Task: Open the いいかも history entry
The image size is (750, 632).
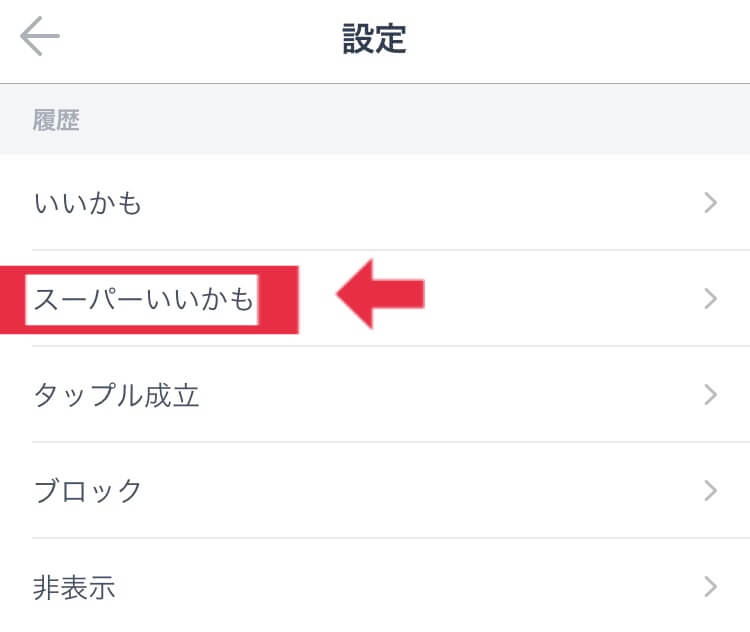Action: click(88, 204)
